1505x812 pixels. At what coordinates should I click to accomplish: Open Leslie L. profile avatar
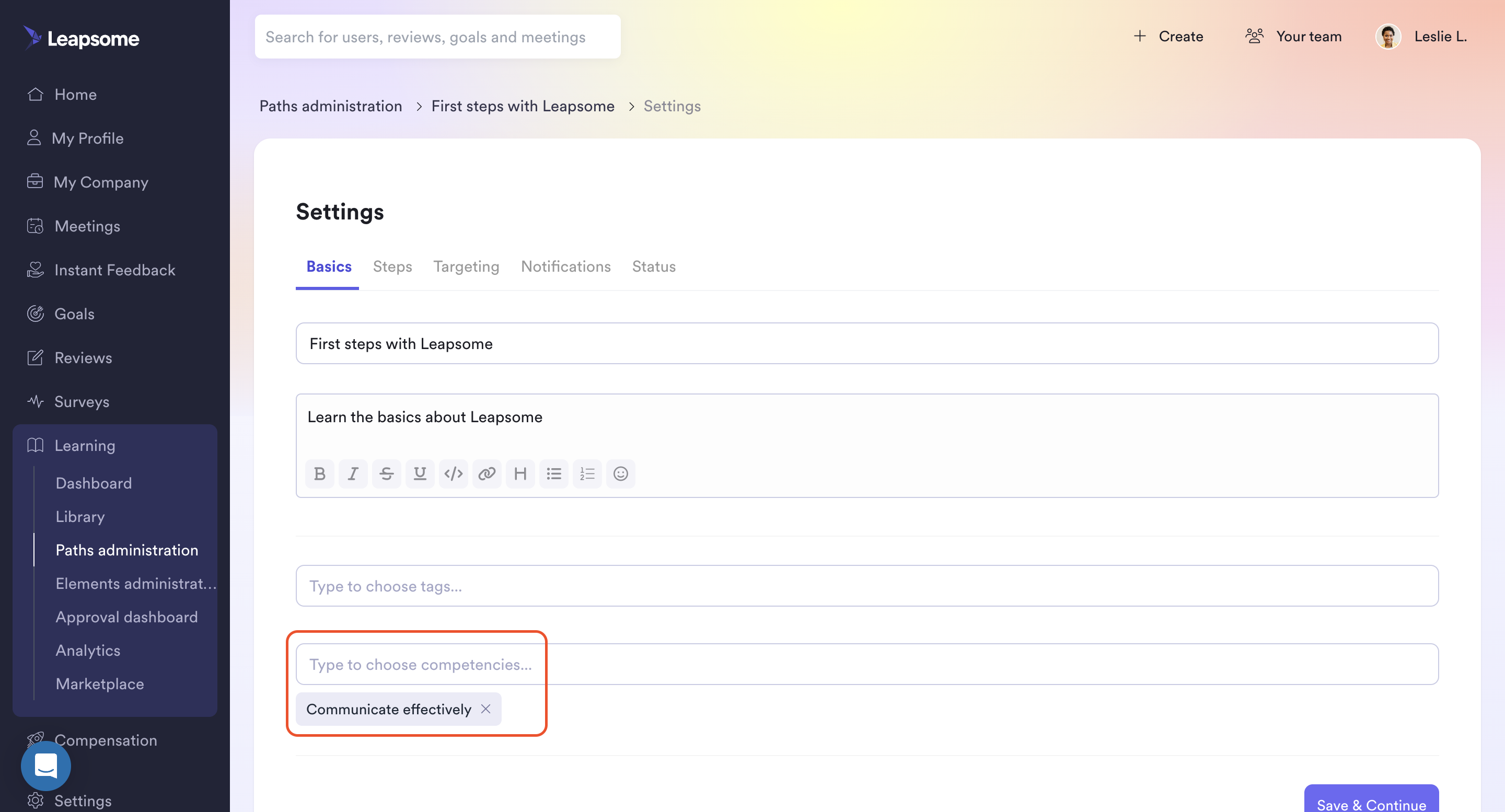[x=1388, y=36]
